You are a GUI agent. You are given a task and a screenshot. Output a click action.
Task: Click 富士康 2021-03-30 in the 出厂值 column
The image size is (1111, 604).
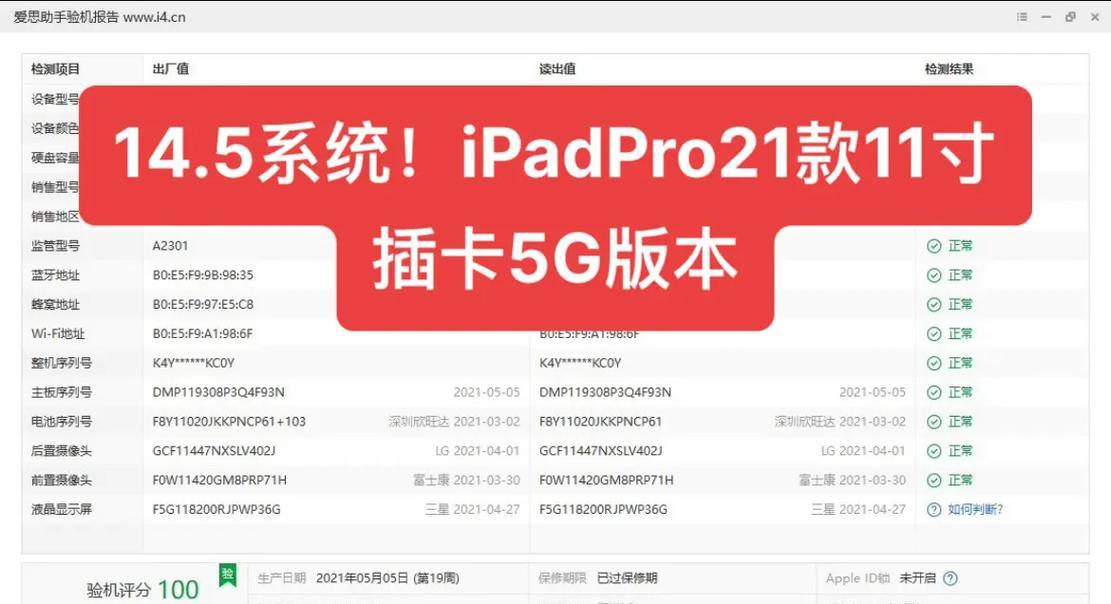[x=466, y=480]
